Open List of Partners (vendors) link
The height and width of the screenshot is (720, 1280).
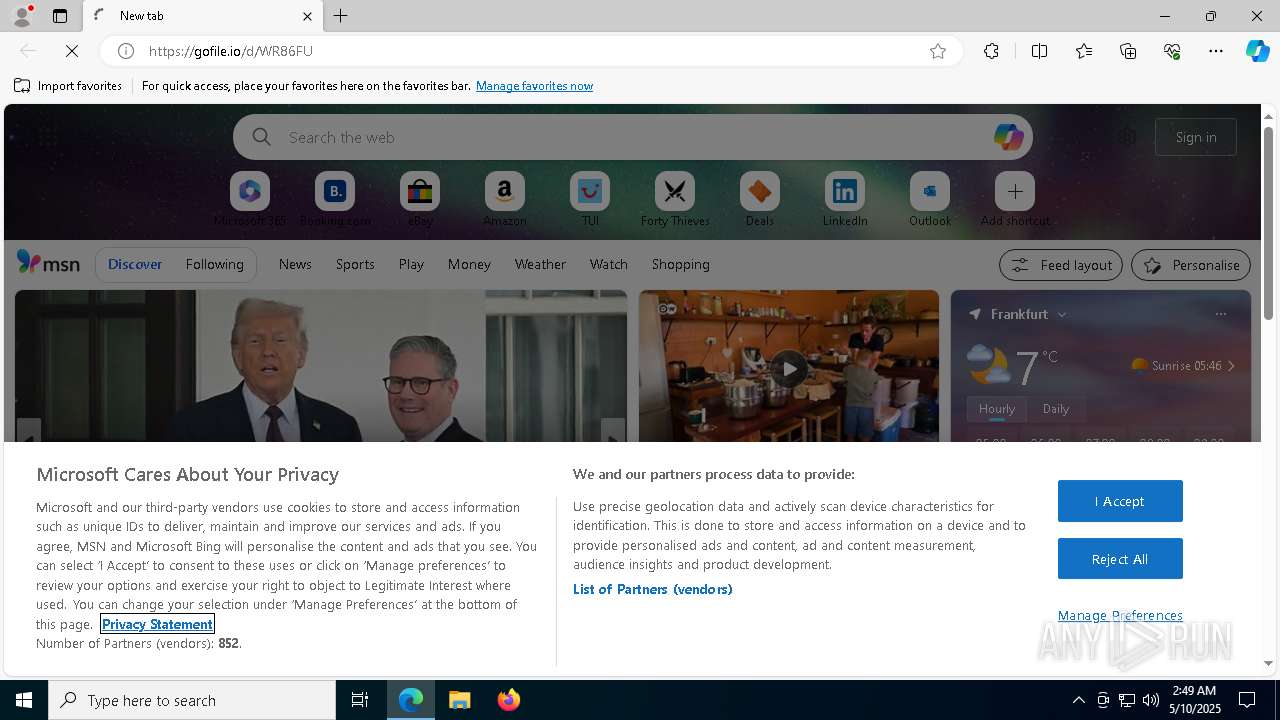click(653, 589)
